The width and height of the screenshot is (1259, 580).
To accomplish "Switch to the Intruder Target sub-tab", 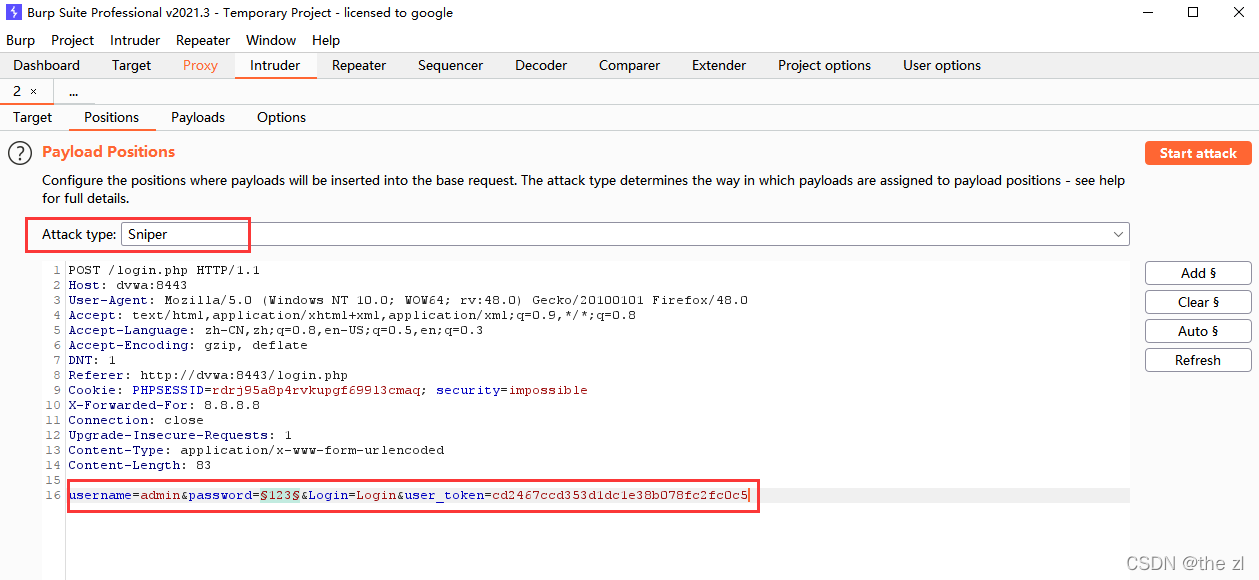I will 32,117.
